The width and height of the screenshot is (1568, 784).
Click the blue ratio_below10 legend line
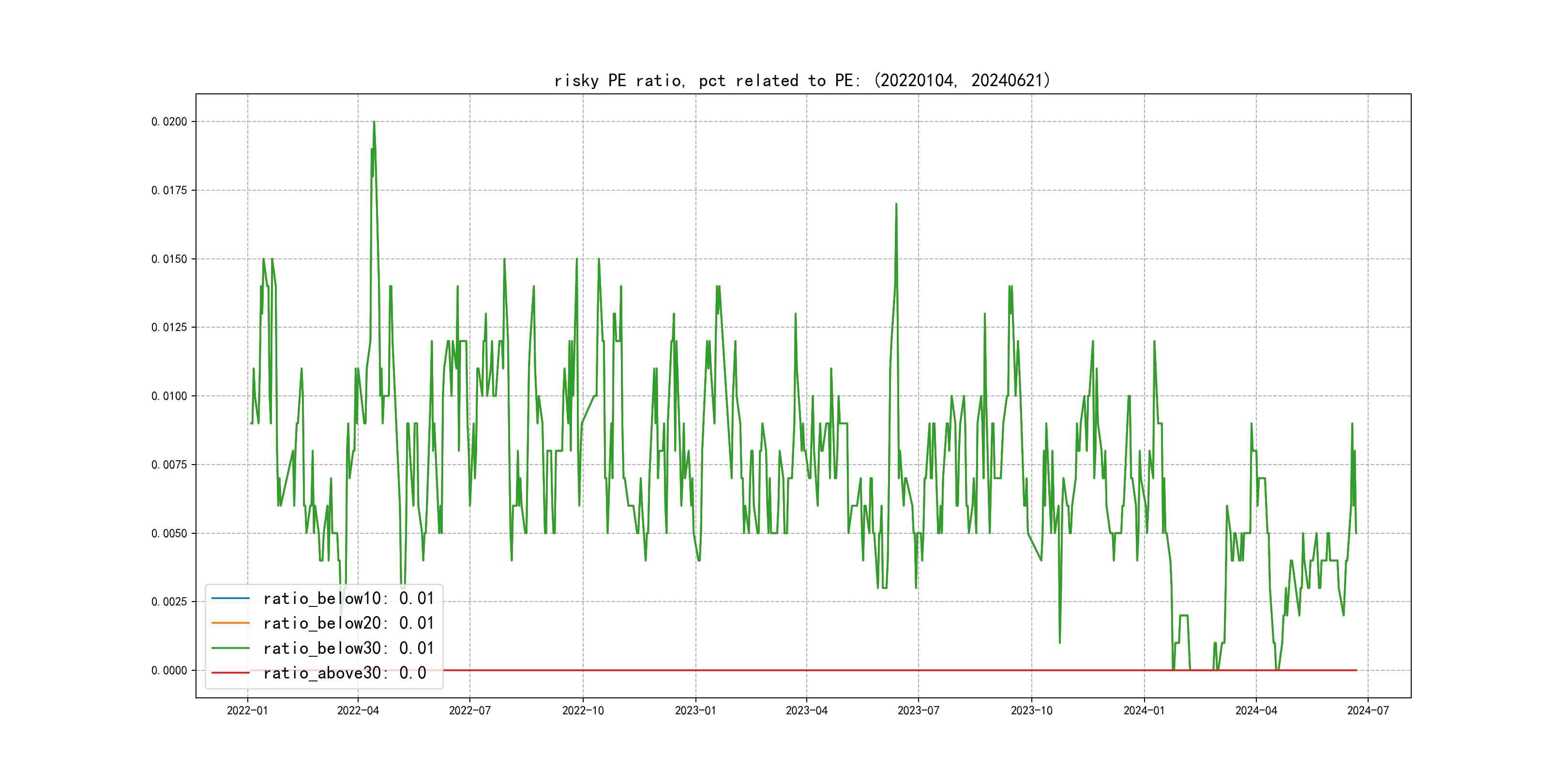pos(230,598)
